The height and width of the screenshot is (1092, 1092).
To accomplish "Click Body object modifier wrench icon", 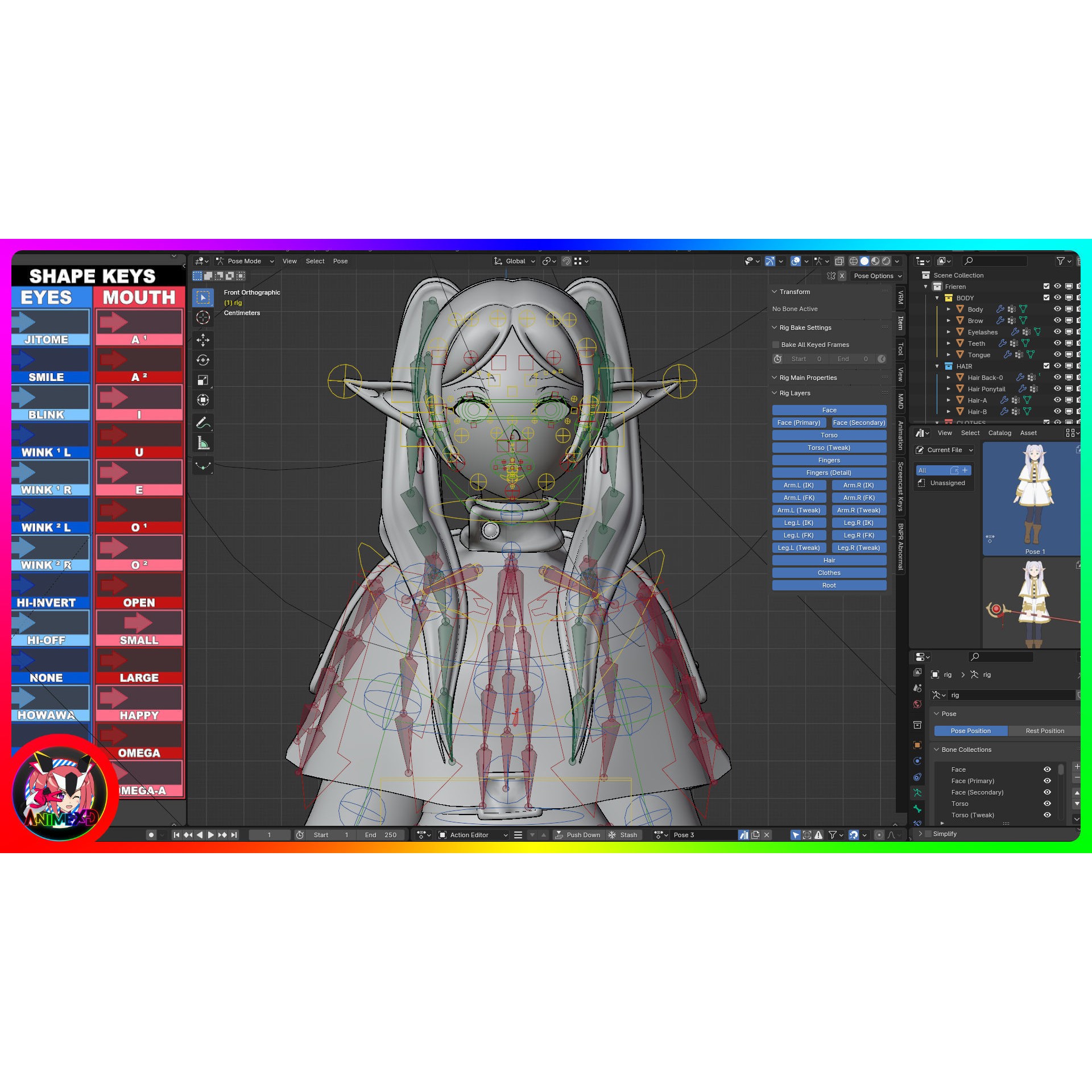I will 1000,309.
